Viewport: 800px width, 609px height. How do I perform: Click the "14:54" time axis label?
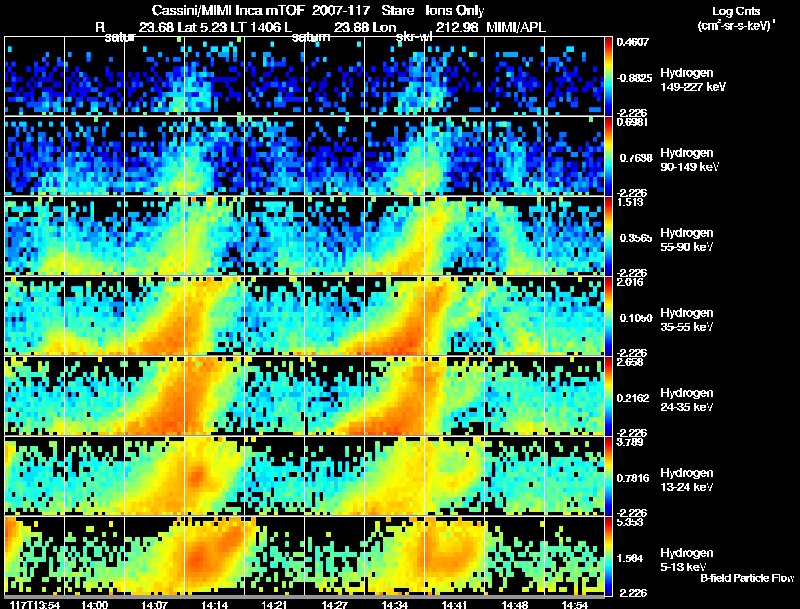pos(575,605)
